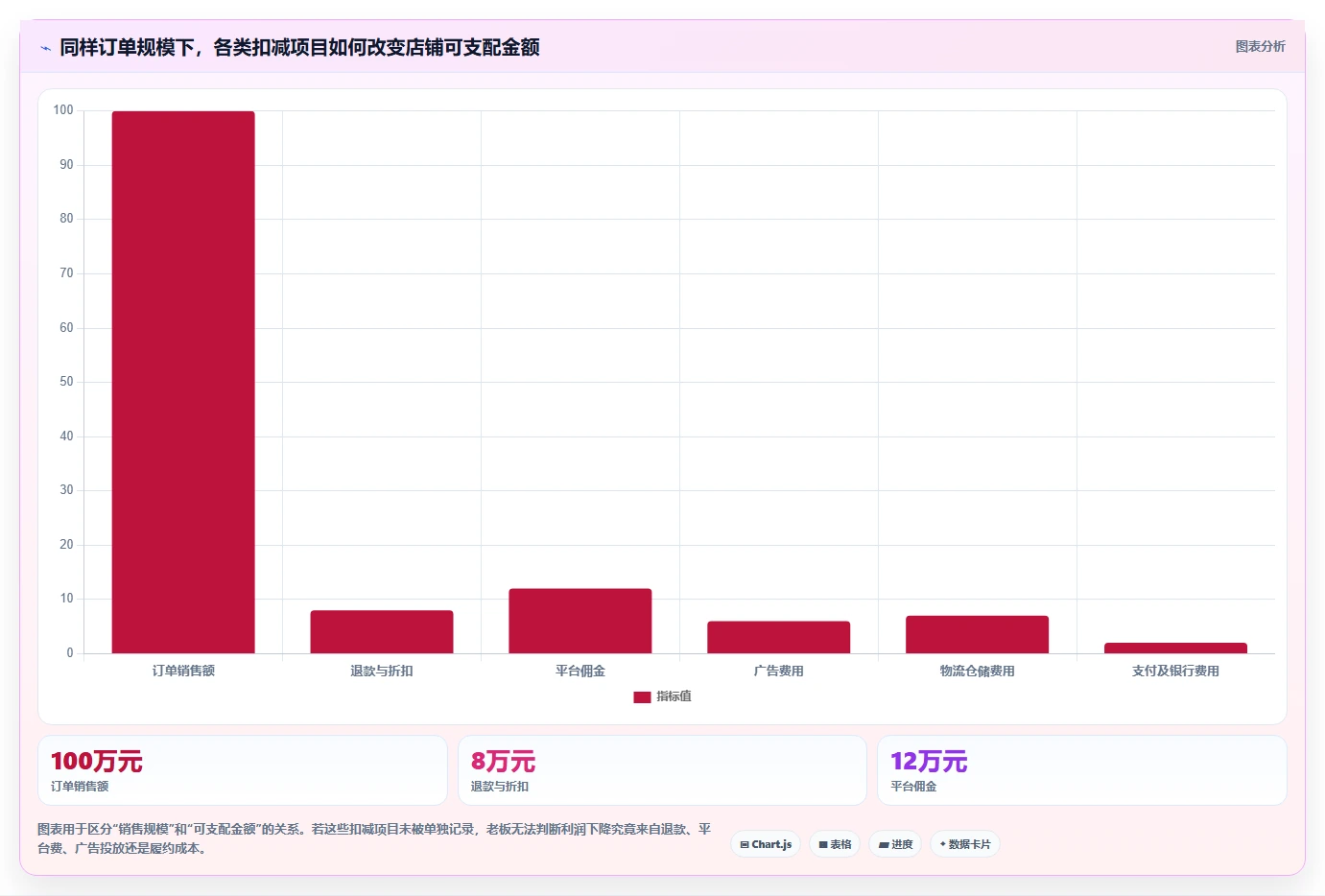Click the 支付及银行费用 x-axis label
Screen dimensions: 1325x896
click(x=1175, y=671)
